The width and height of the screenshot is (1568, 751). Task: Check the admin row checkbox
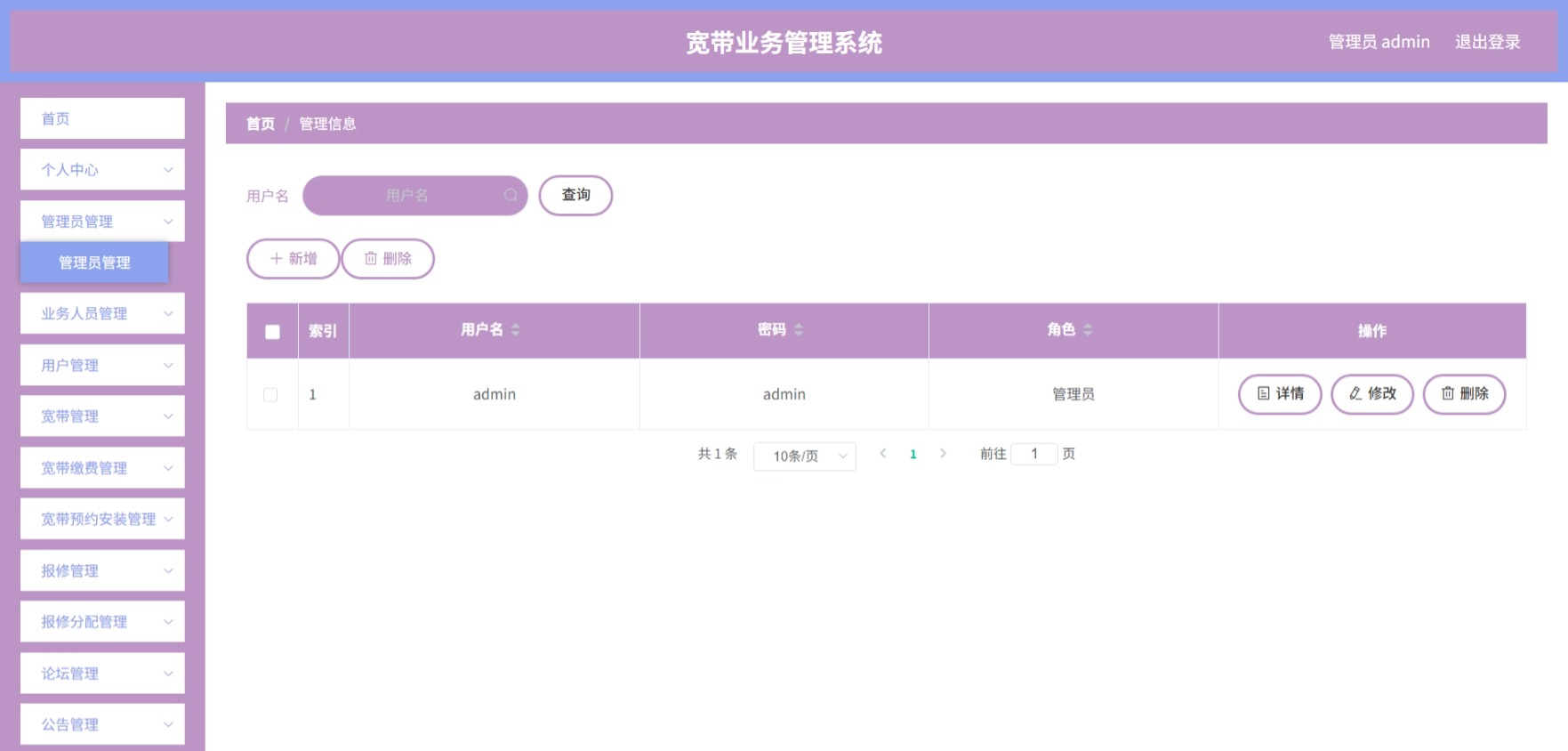click(x=270, y=394)
